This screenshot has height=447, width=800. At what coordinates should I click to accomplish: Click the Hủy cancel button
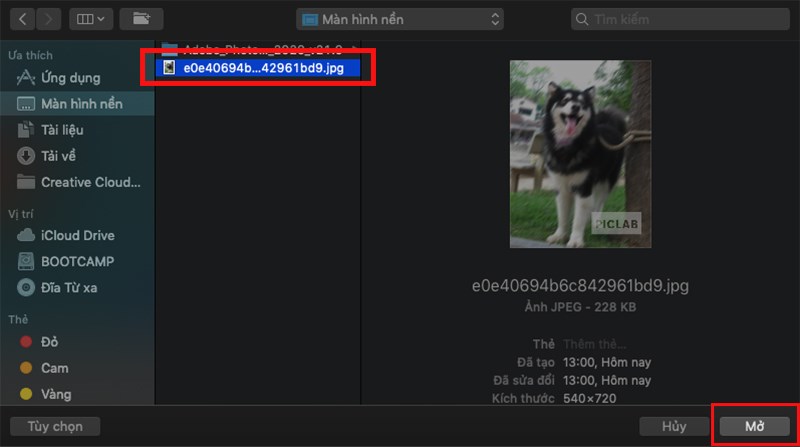673,426
